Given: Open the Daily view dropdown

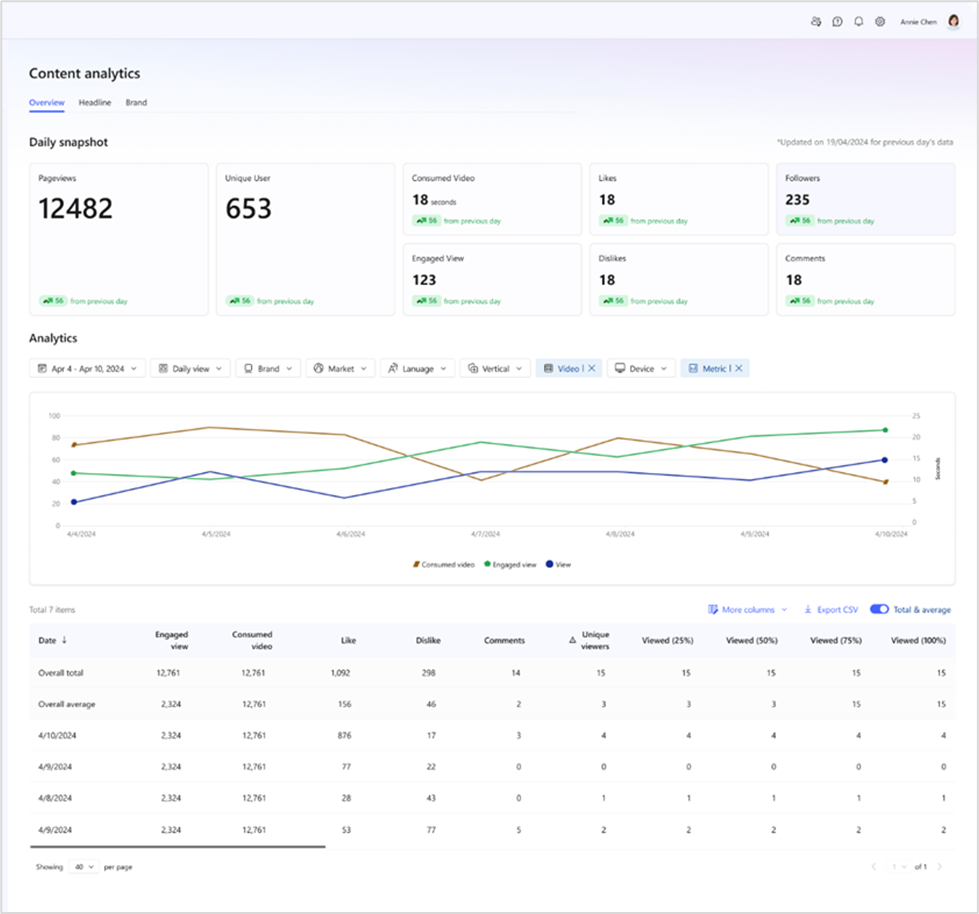Looking at the screenshot, I should 190,368.
